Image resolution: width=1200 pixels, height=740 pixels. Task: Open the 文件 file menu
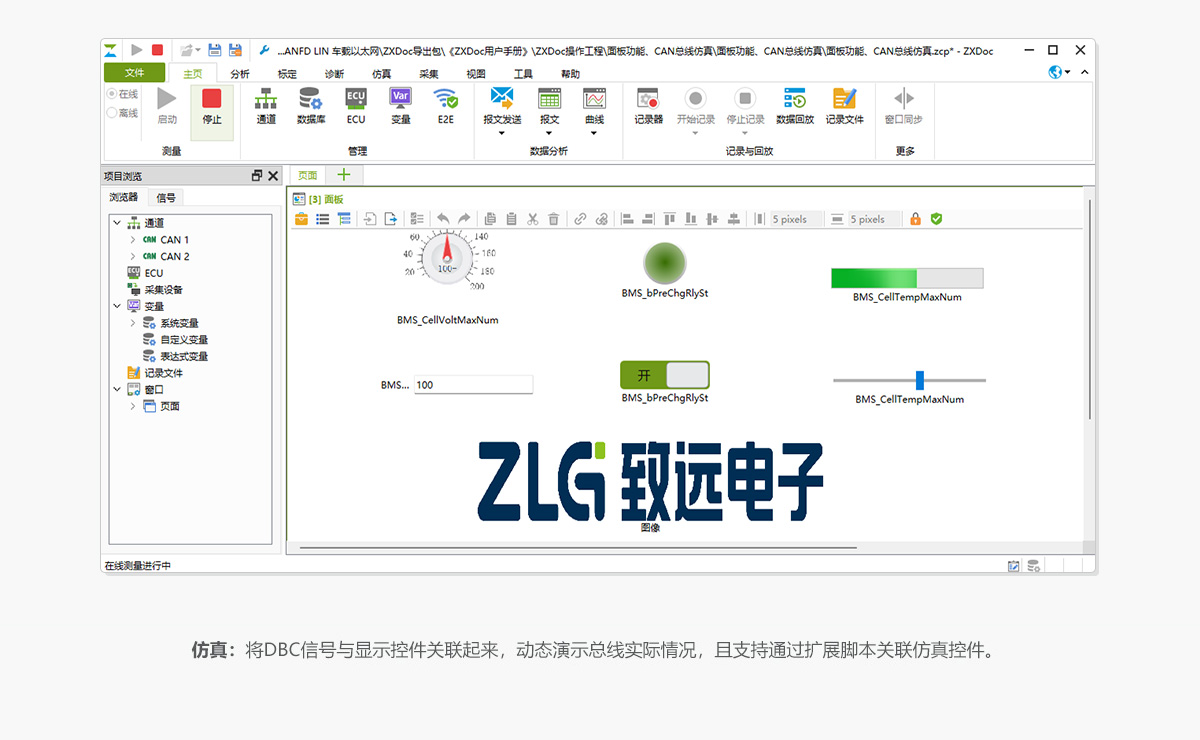tap(135, 73)
